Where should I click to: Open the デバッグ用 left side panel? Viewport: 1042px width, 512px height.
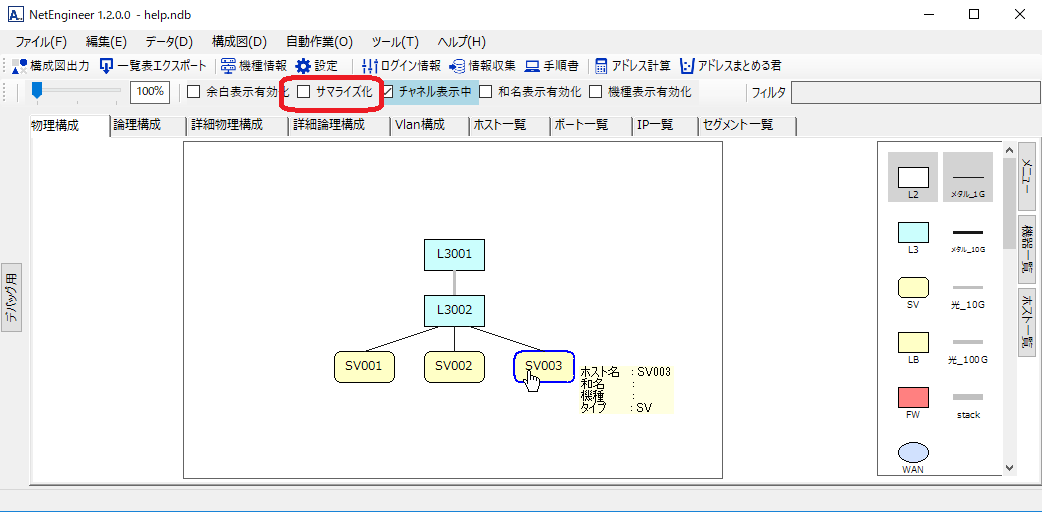pyautogui.click(x=11, y=298)
